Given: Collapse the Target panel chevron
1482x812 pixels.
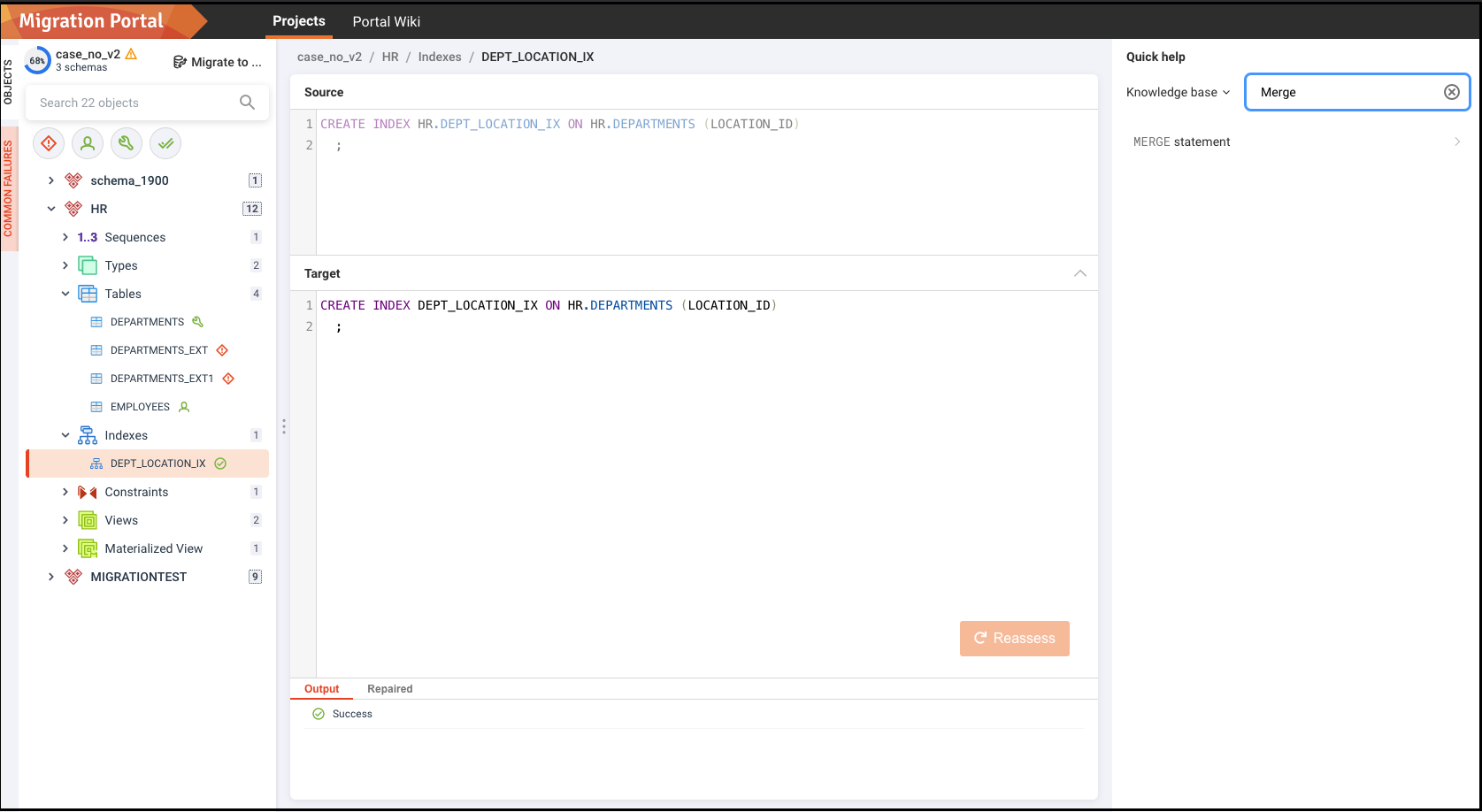Looking at the screenshot, I should click(x=1080, y=273).
